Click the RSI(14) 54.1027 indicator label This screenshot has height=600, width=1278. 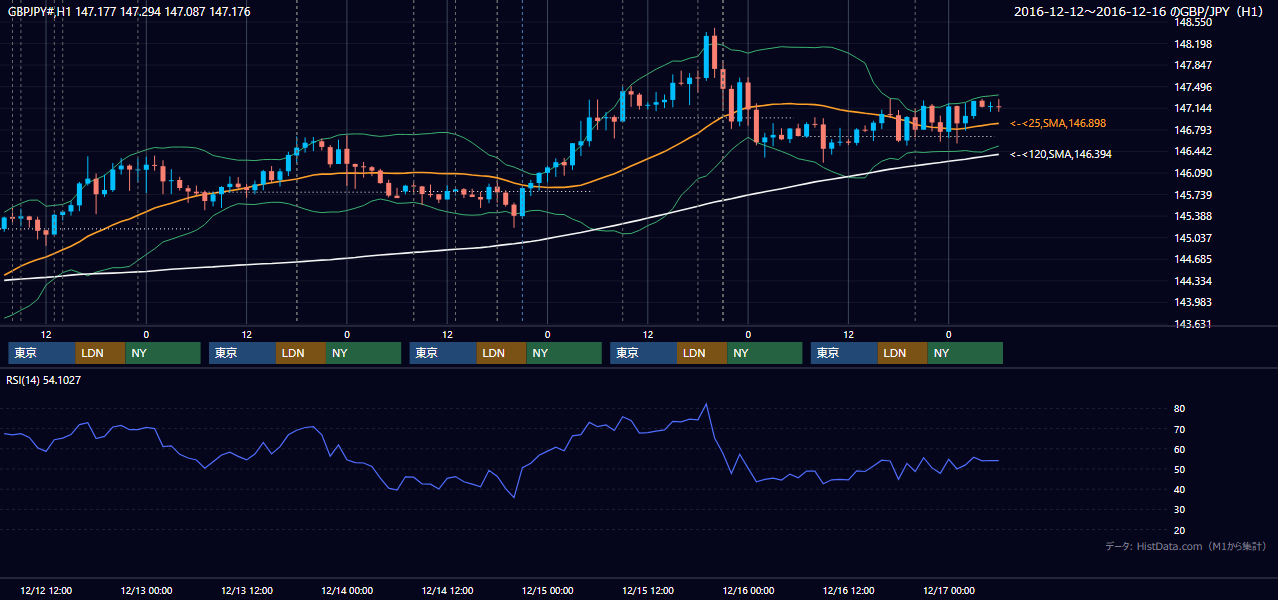coord(44,380)
